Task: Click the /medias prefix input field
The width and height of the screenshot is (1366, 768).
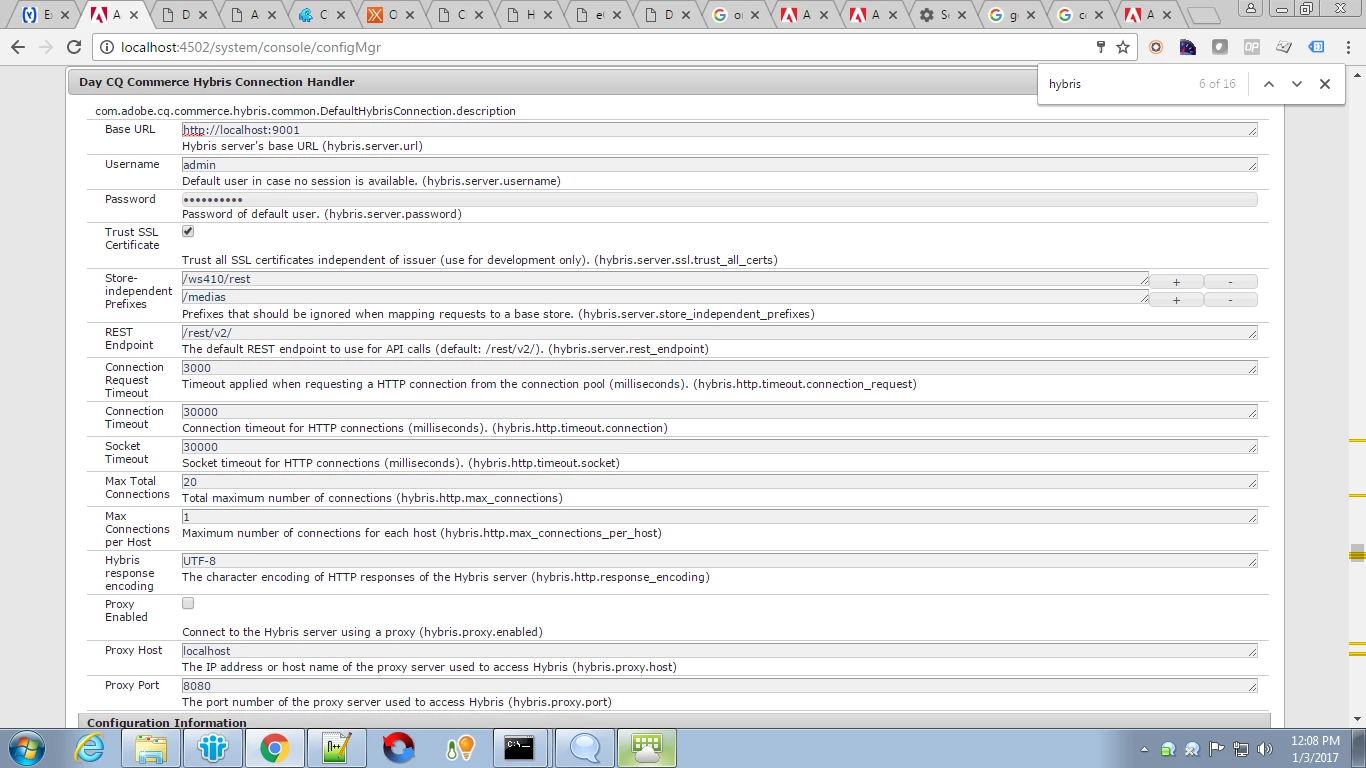Action: pyautogui.click(x=665, y=297)
